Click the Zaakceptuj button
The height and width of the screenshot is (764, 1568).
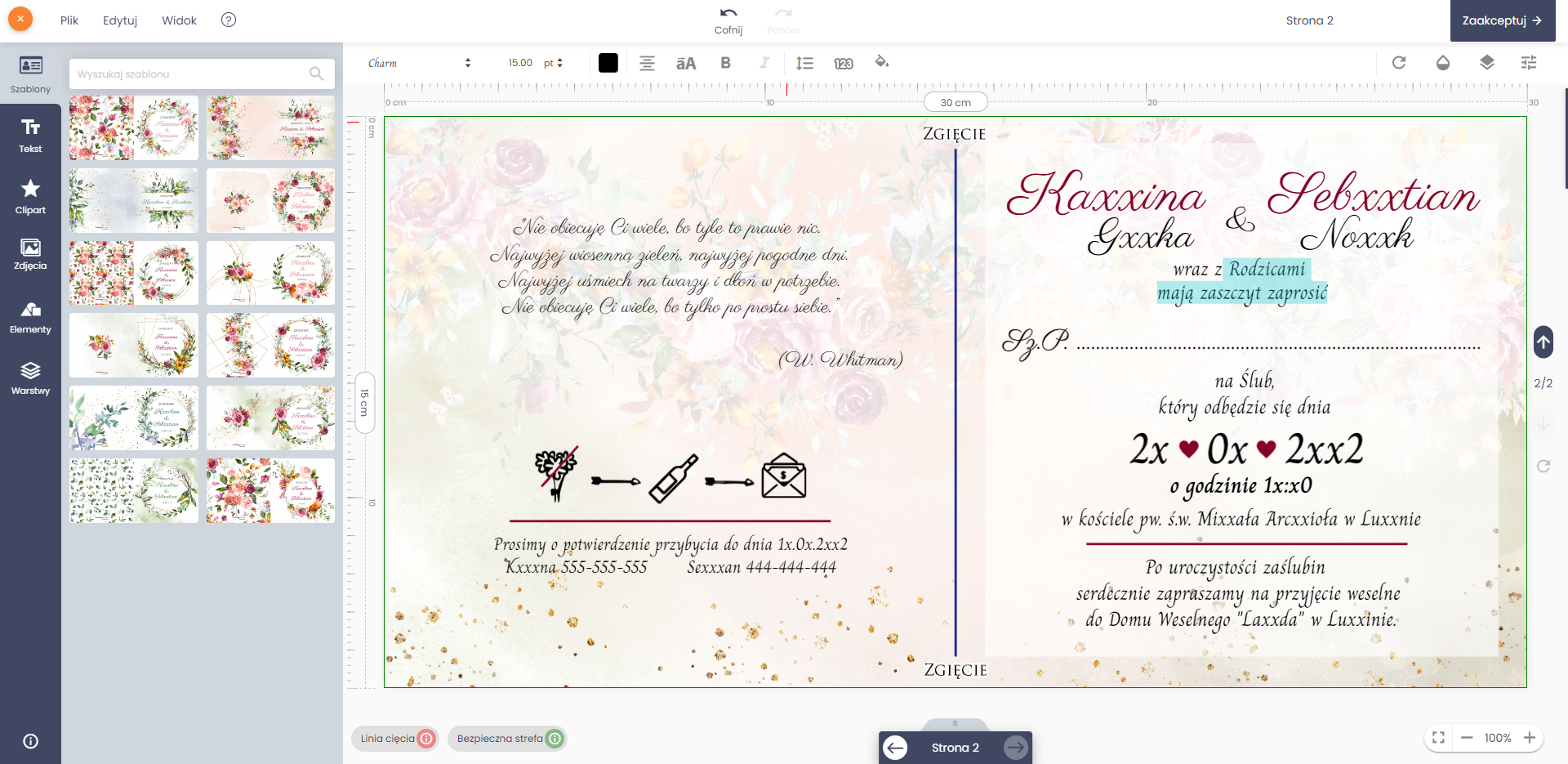point(1503,20)
